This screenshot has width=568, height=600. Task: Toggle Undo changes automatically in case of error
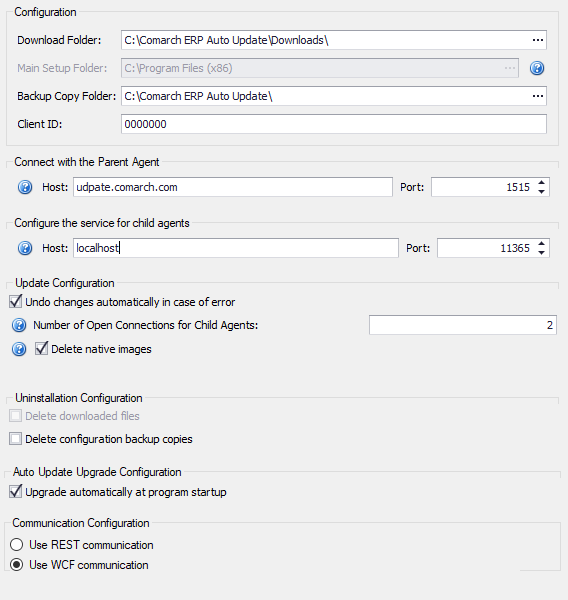pos(16,302)
